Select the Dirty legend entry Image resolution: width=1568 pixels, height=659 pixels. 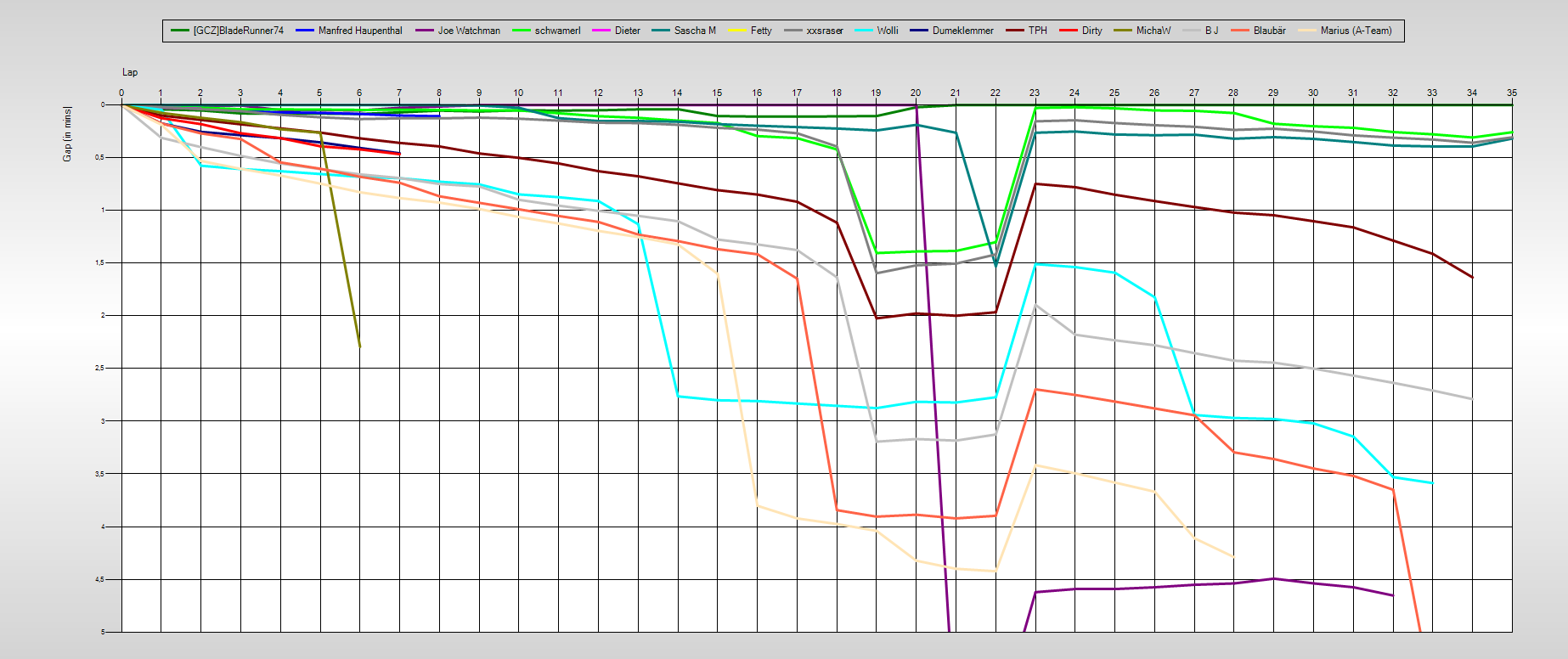pos(1092,31)
